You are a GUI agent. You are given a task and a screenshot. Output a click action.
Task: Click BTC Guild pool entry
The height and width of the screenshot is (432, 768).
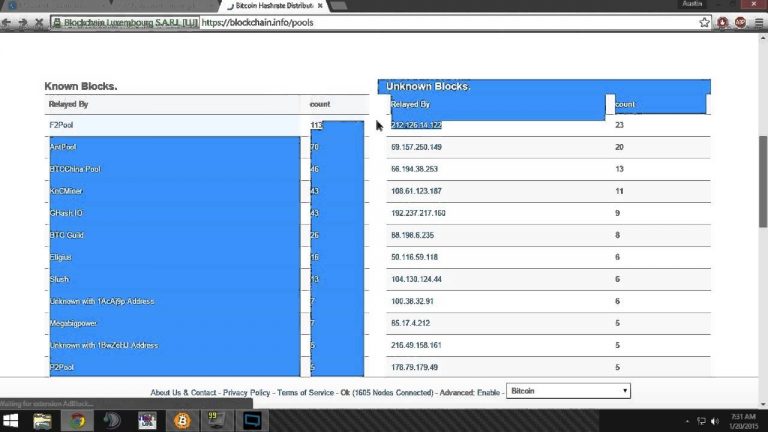(67, 235)
